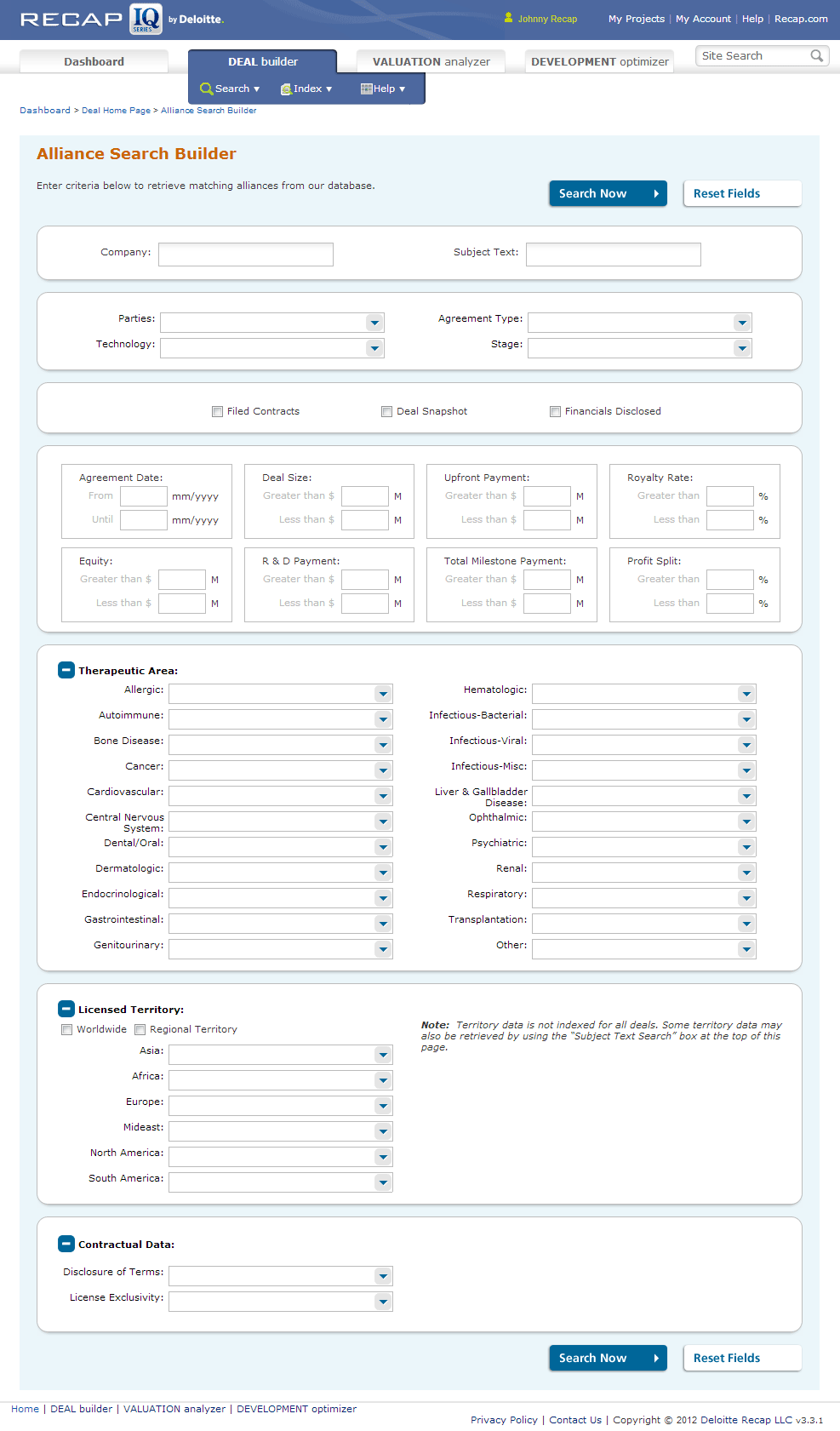Open the Agreement Type dropdown

pos(742,323)
